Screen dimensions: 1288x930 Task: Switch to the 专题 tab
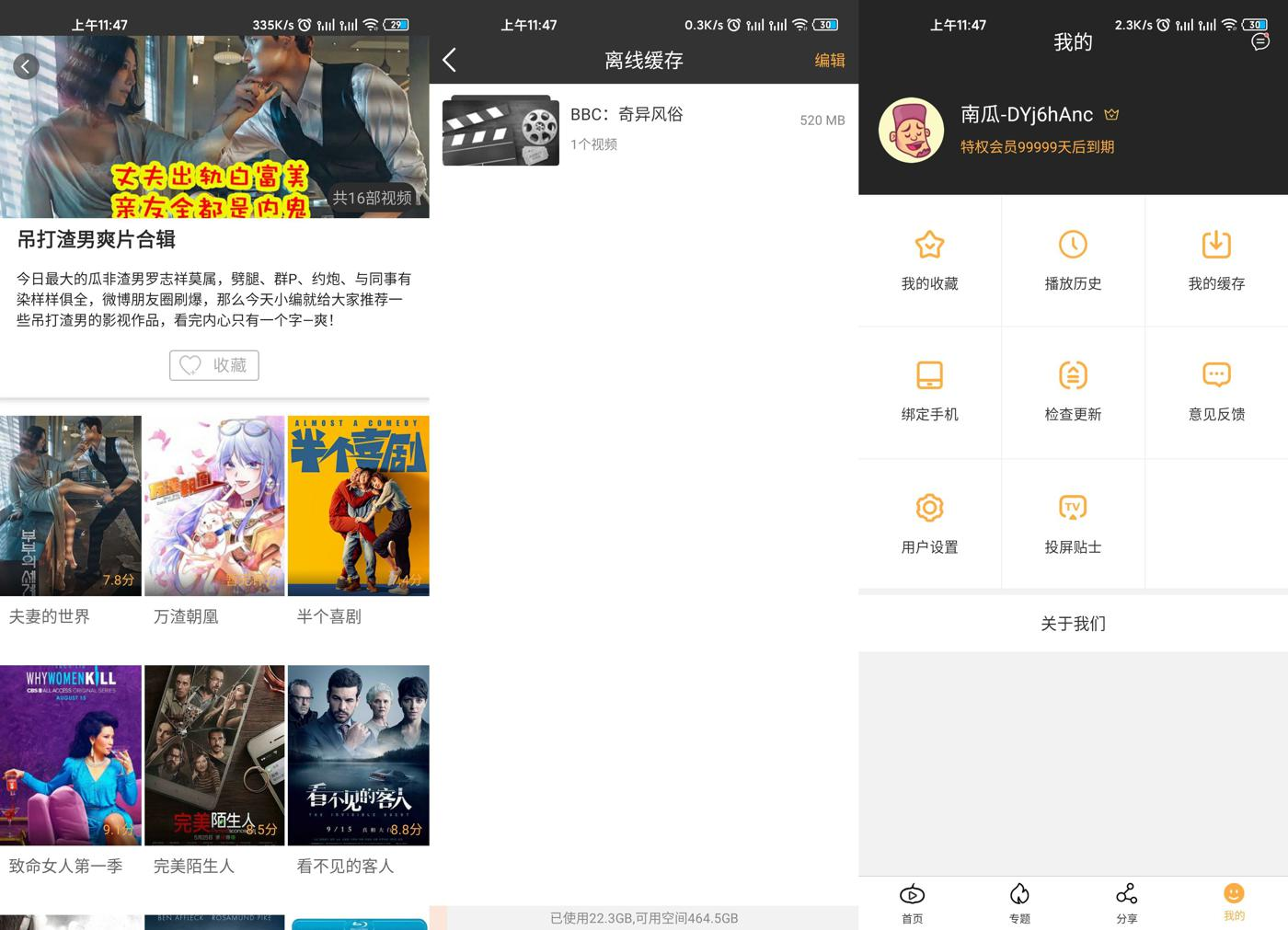1019,902
